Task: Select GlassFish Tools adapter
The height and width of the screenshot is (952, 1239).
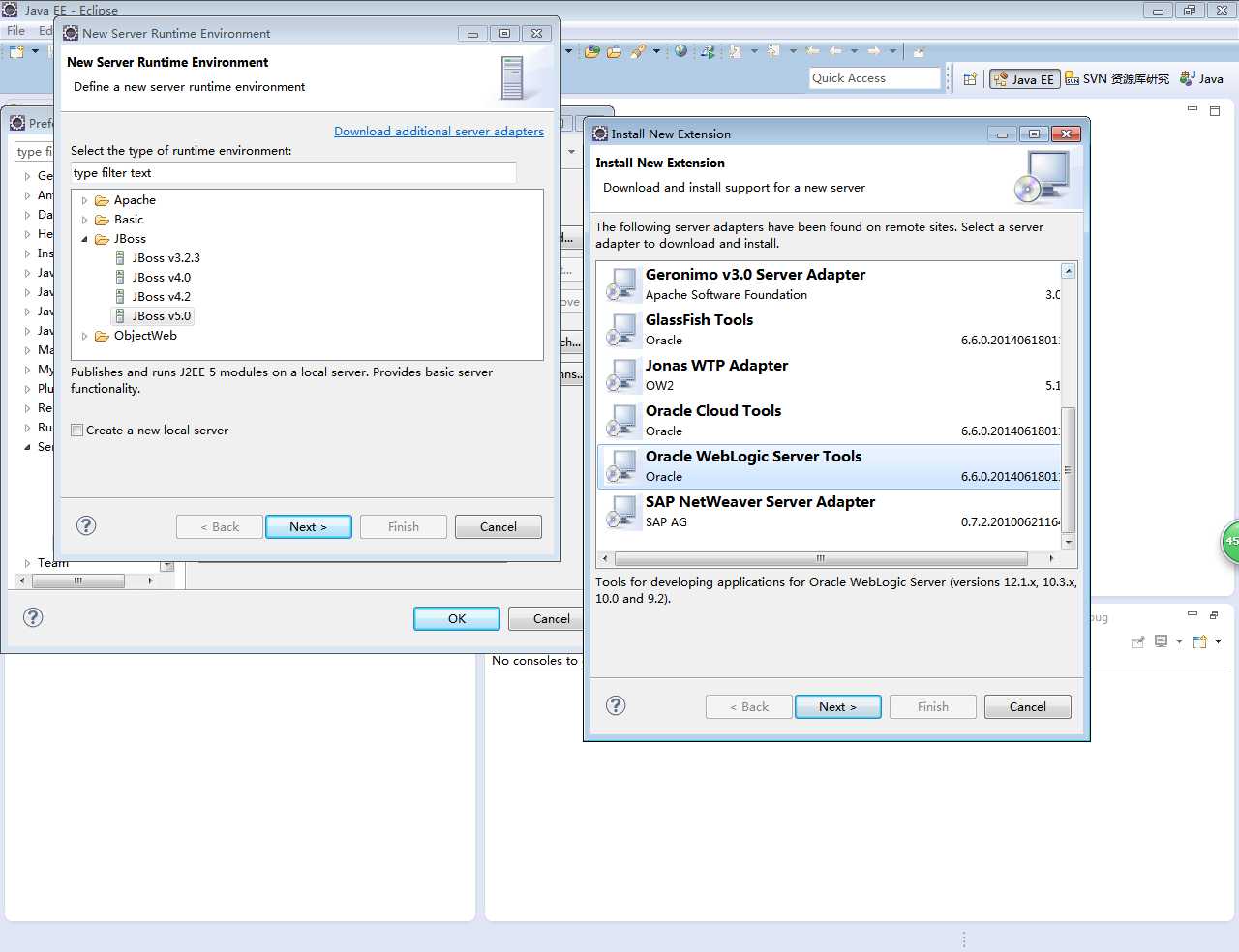Action: tap(830, 330)
